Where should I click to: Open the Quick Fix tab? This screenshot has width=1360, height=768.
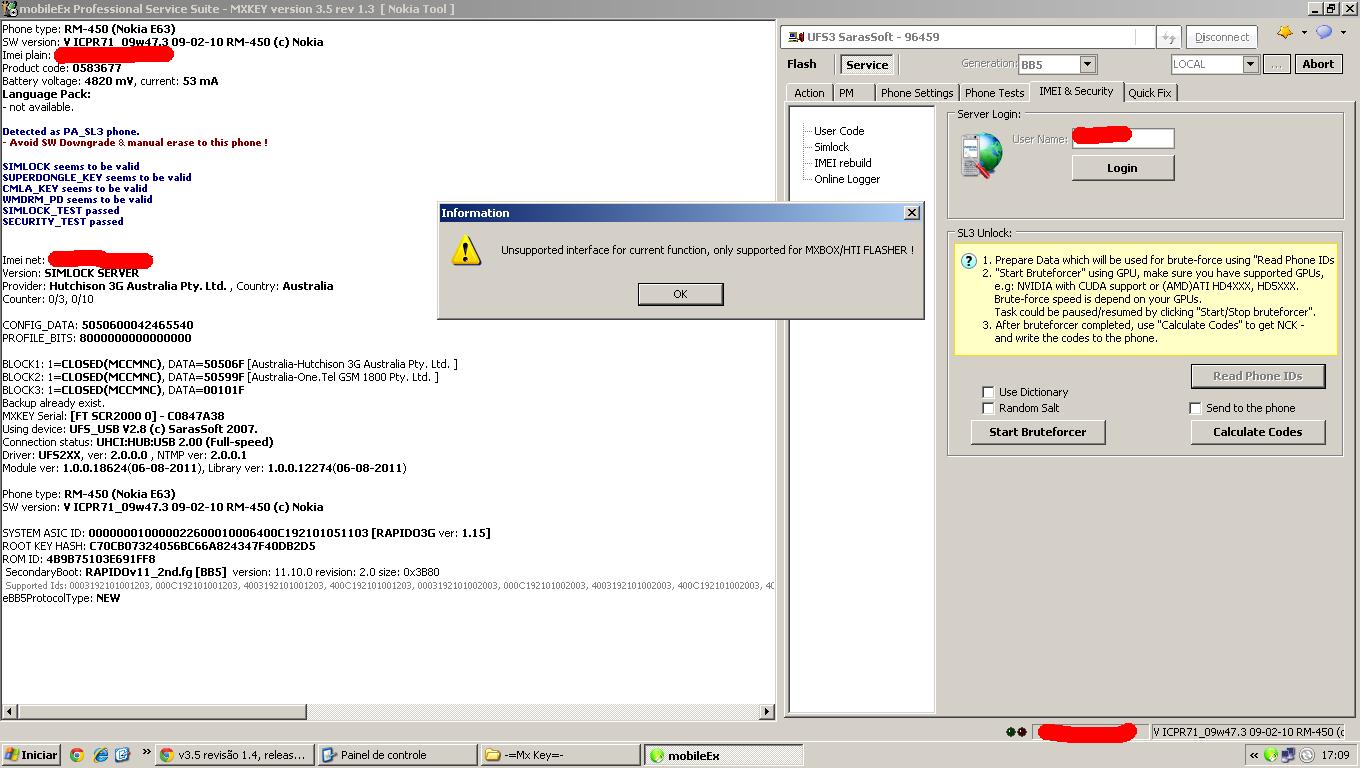1150,93
